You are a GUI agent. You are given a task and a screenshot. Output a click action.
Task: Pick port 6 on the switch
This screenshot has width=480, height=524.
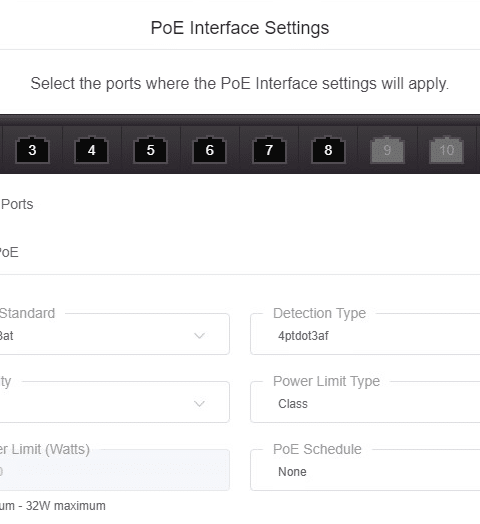[210, 150]
